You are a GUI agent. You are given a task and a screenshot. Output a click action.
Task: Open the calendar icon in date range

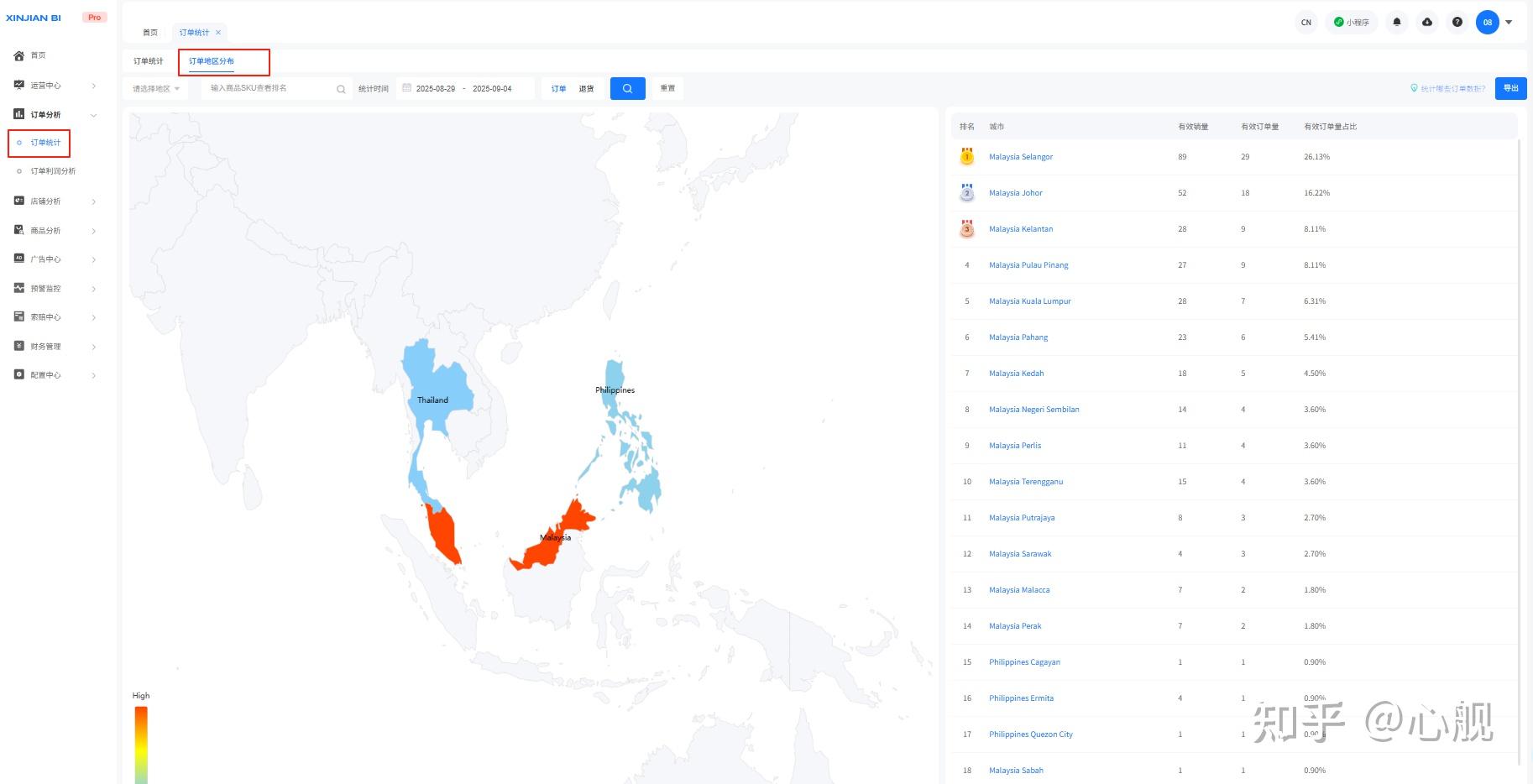(406, 88)
